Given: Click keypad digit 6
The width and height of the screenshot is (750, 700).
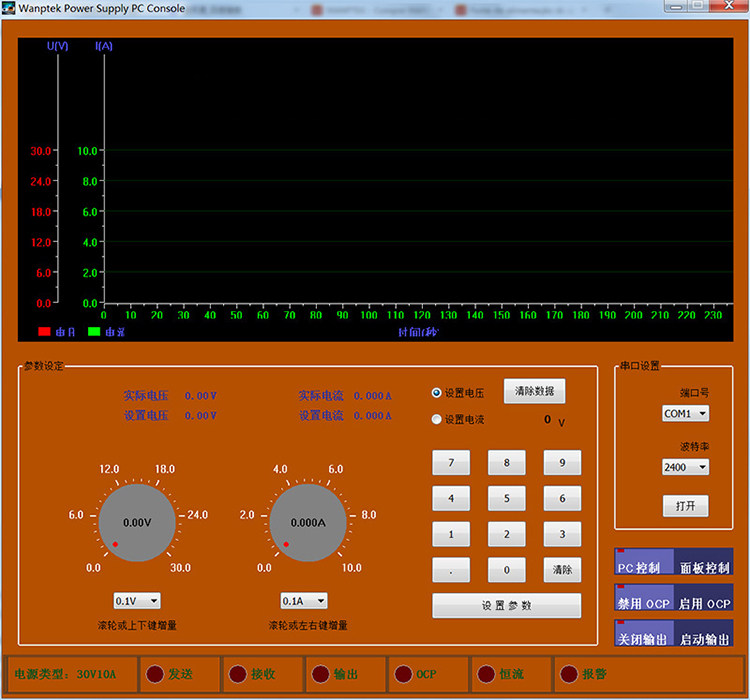Looking at the screenshot, I should click(x=562, y=499).
